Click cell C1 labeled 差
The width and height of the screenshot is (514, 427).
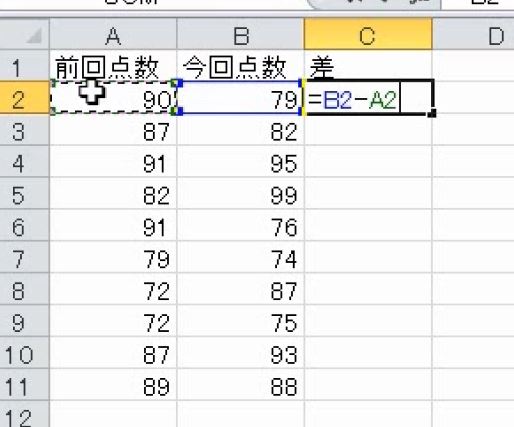click(x=368, y=66)
